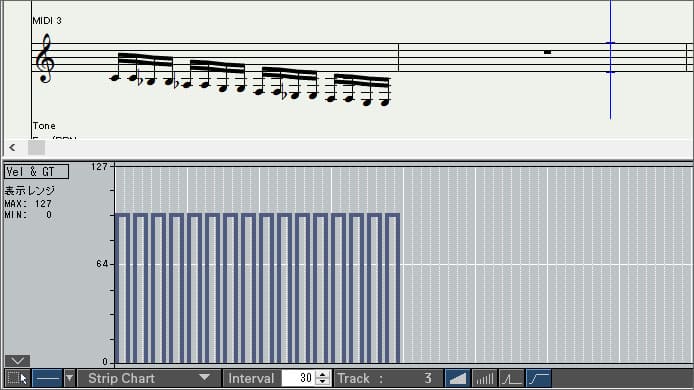Decrease the Interval value with down arrow
This screenshot has height=390, width=694.
(324, 382)
